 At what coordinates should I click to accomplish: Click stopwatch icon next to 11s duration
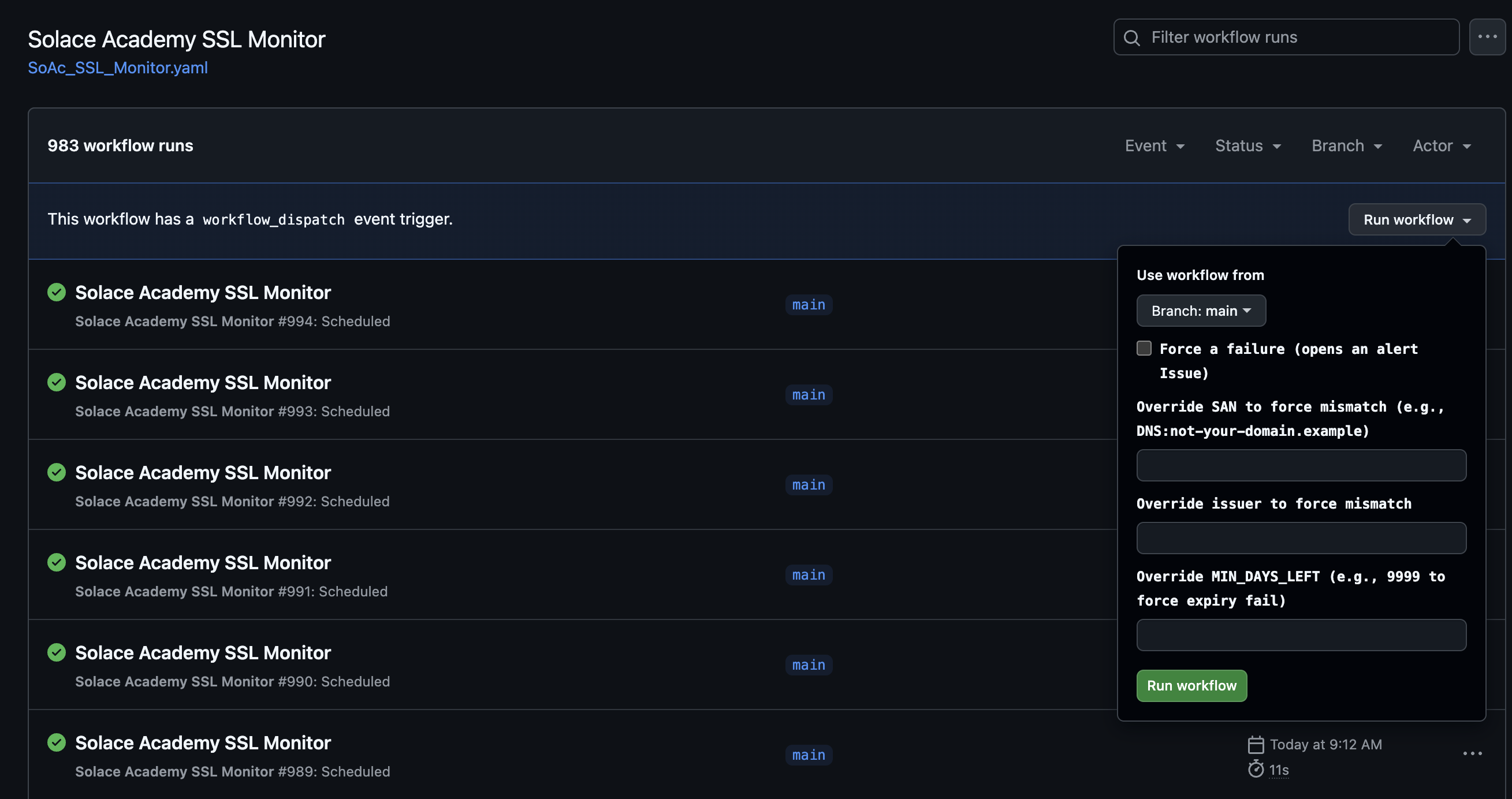point(1256,769)
